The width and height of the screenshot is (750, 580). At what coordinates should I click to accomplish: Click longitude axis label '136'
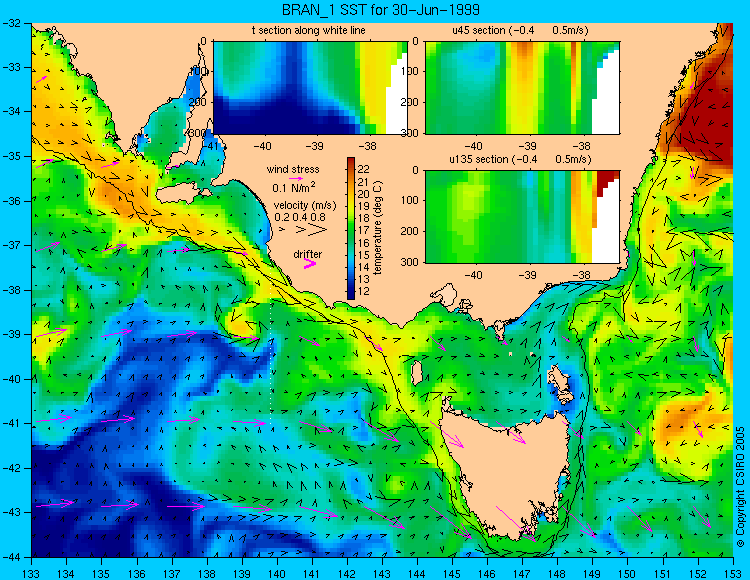click(137, 573)
